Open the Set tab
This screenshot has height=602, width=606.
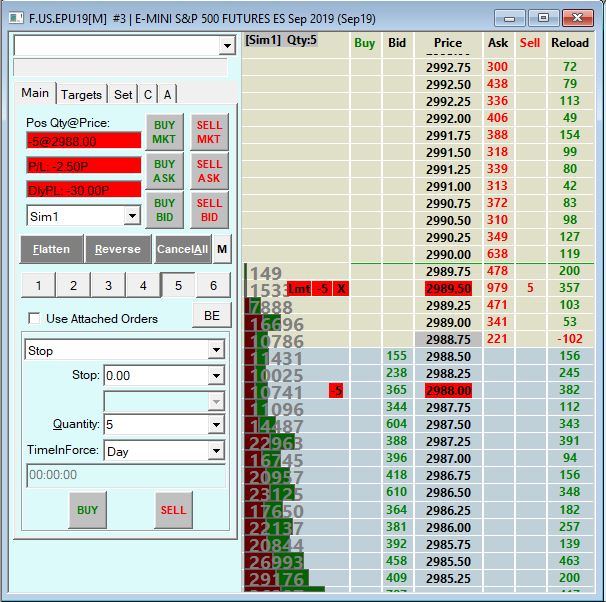coord(123,94)
